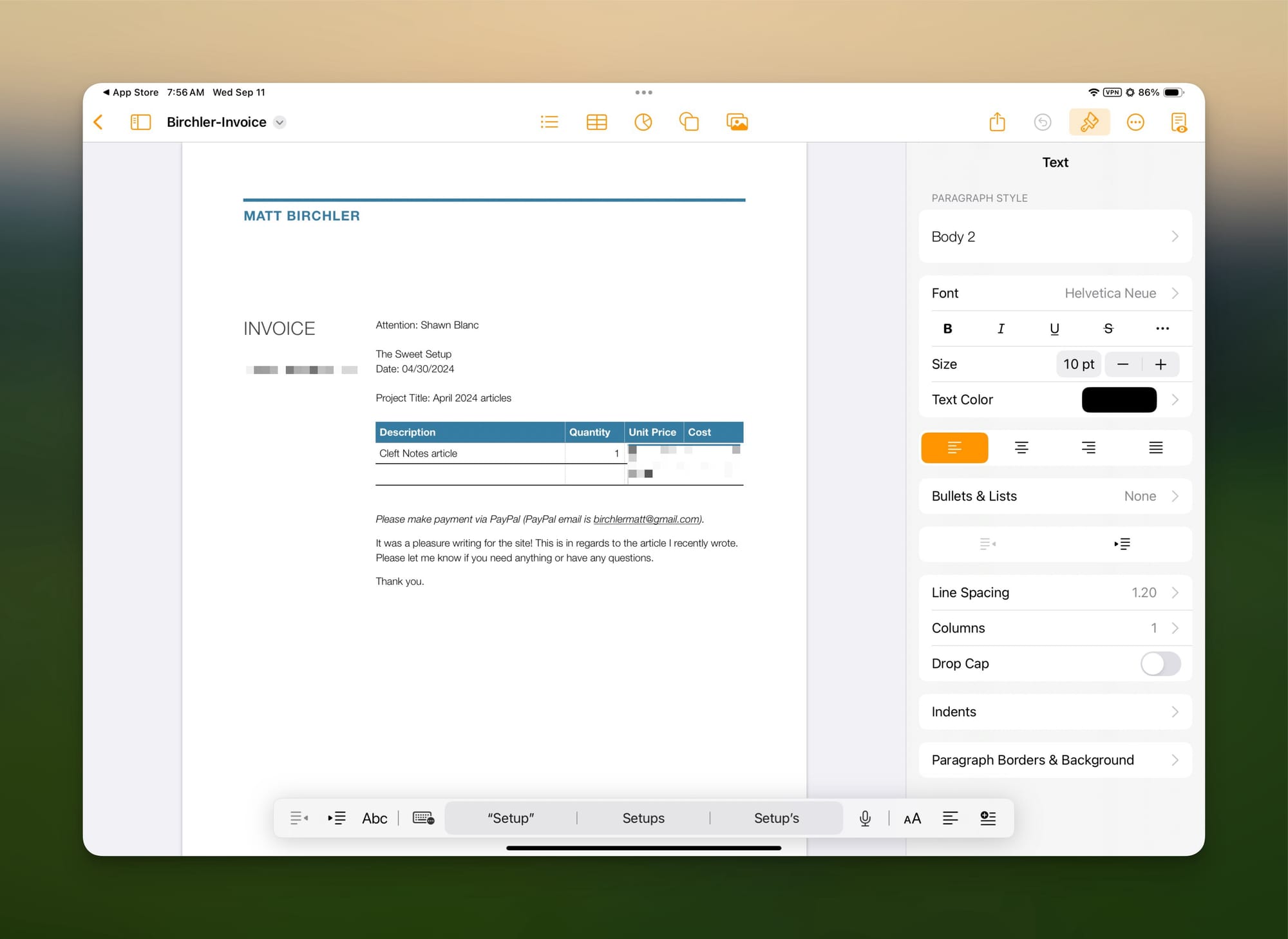Image resolution: width=1288 pixels, height=939 pixels.
Task: Toggle Drop Cap switch on
Action: pos(1160,663)
